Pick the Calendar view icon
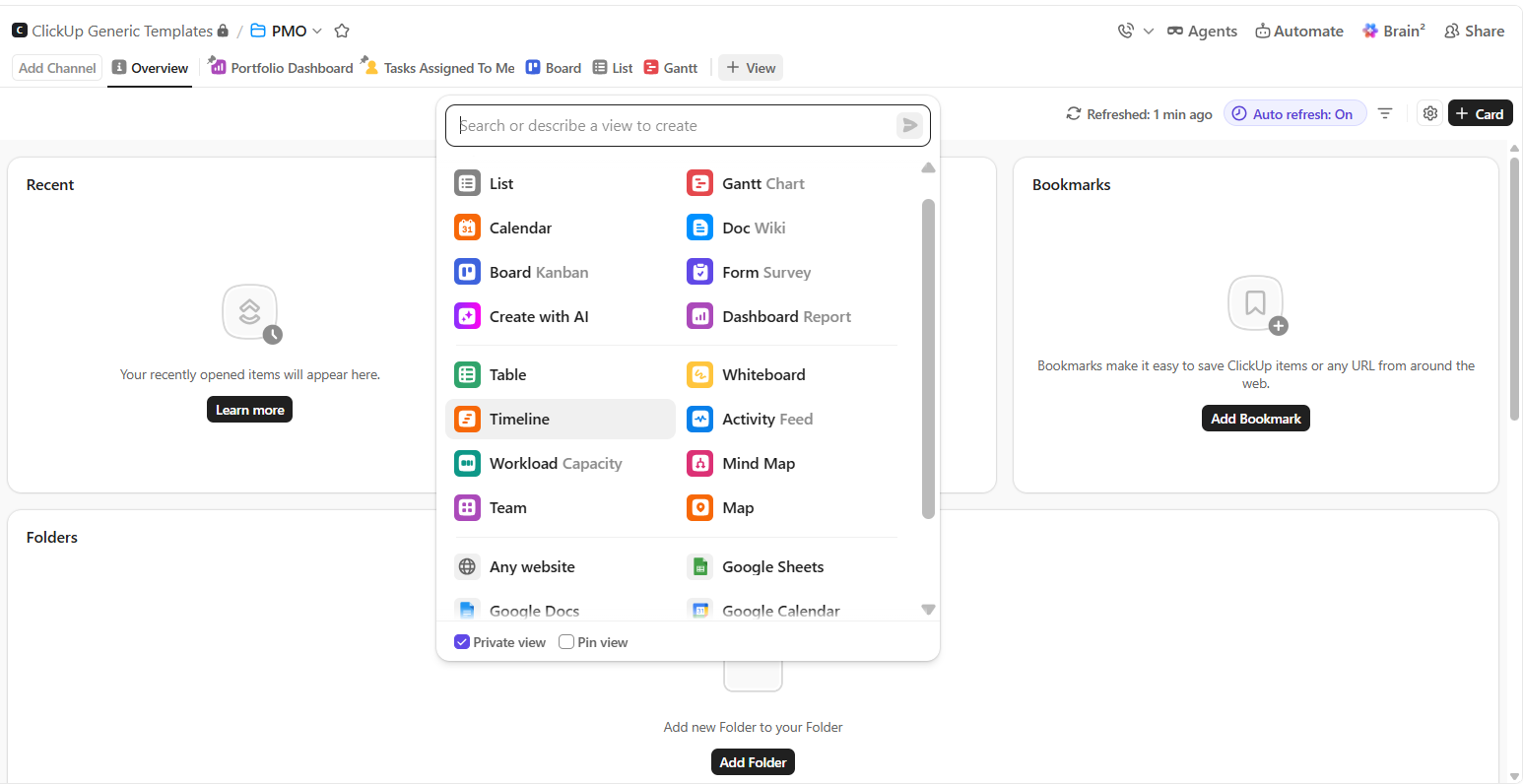 click(467, 228)
